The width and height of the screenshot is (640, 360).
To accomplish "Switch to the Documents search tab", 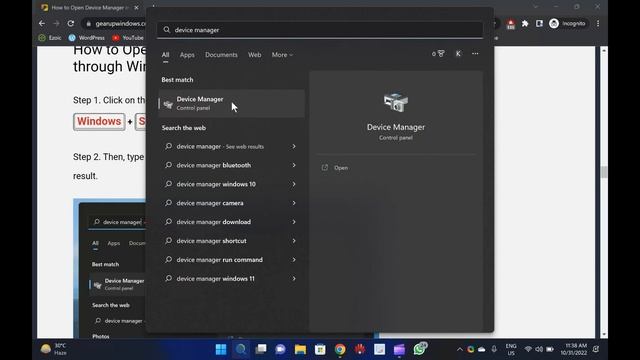I will (x=221, y=55).
